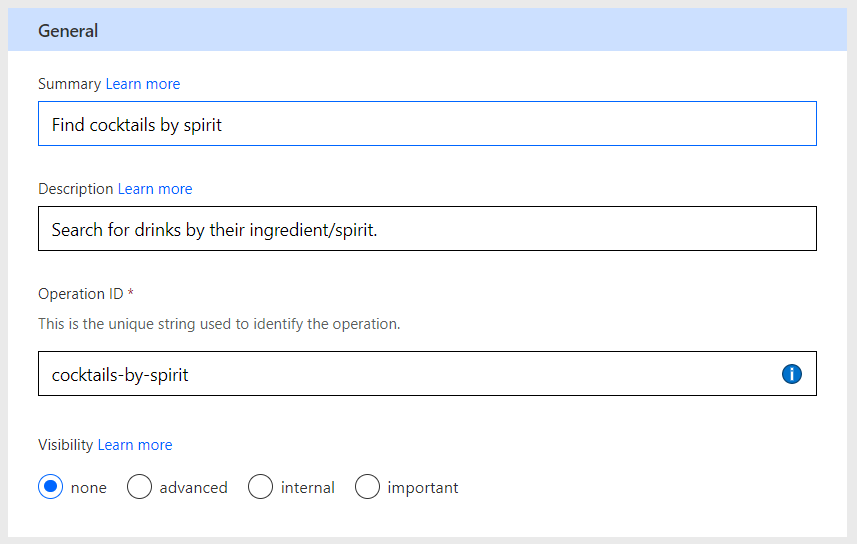
Task: Open the Description Learn more link
Action: pos(155,189)
